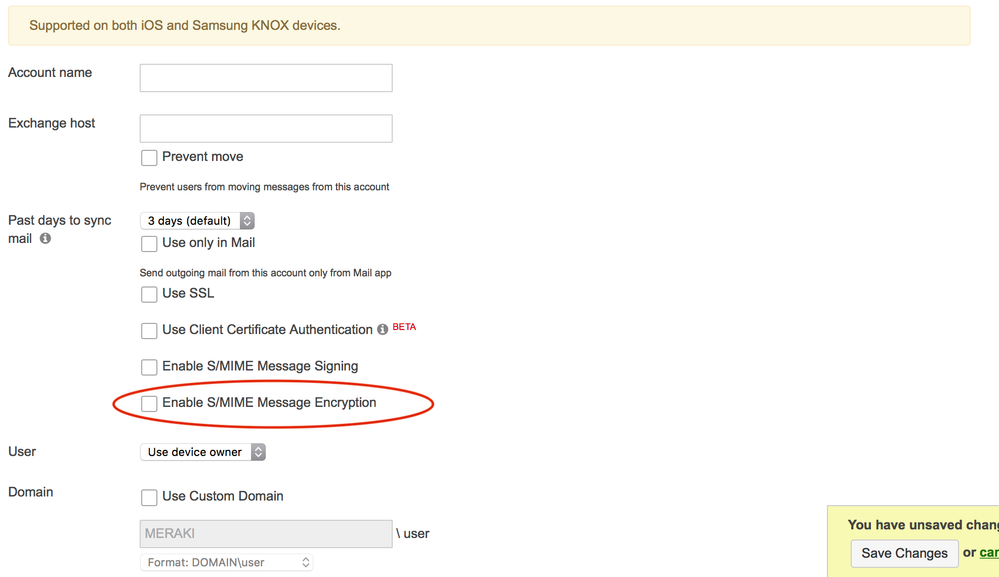Focus the Exchange host input field
The image size is (999, 577).
click(x=266, y=128)
